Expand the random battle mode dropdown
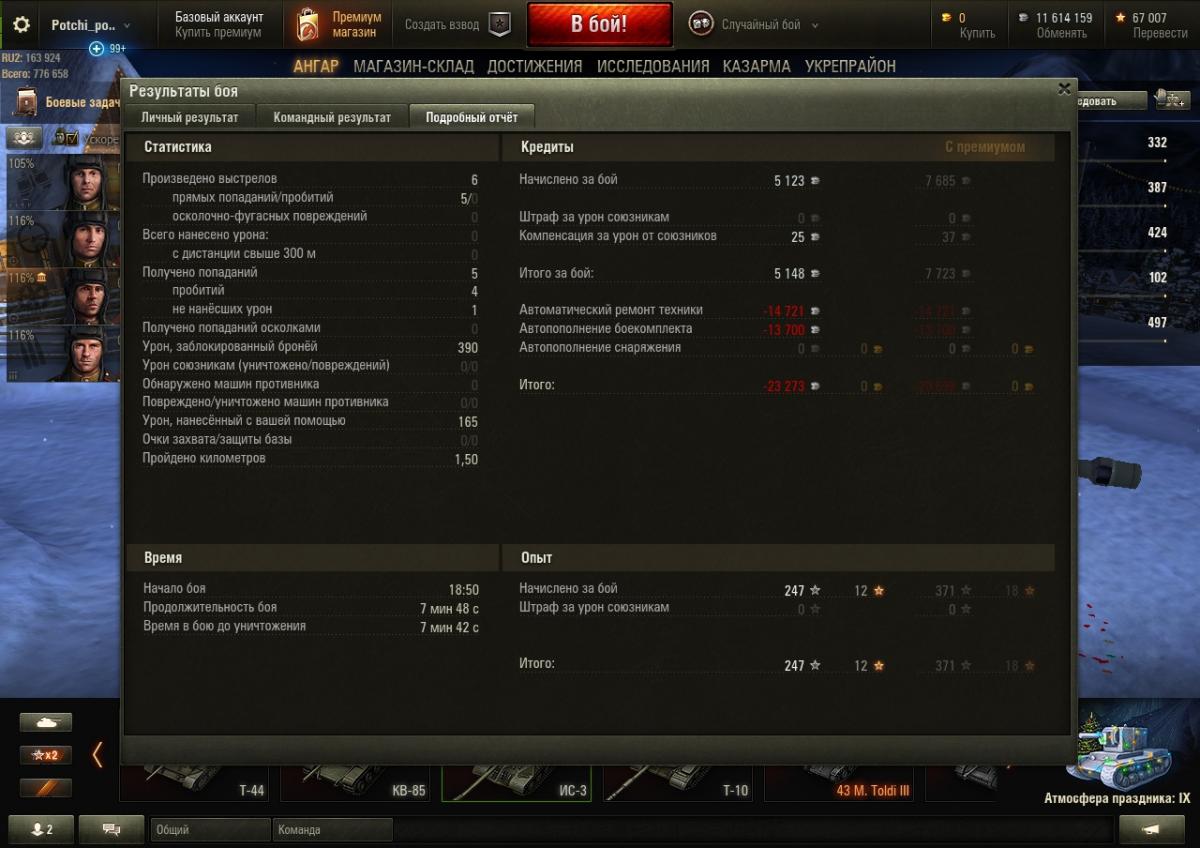The width and height of the screenshot is (1200, 848). tap(814, 25)
